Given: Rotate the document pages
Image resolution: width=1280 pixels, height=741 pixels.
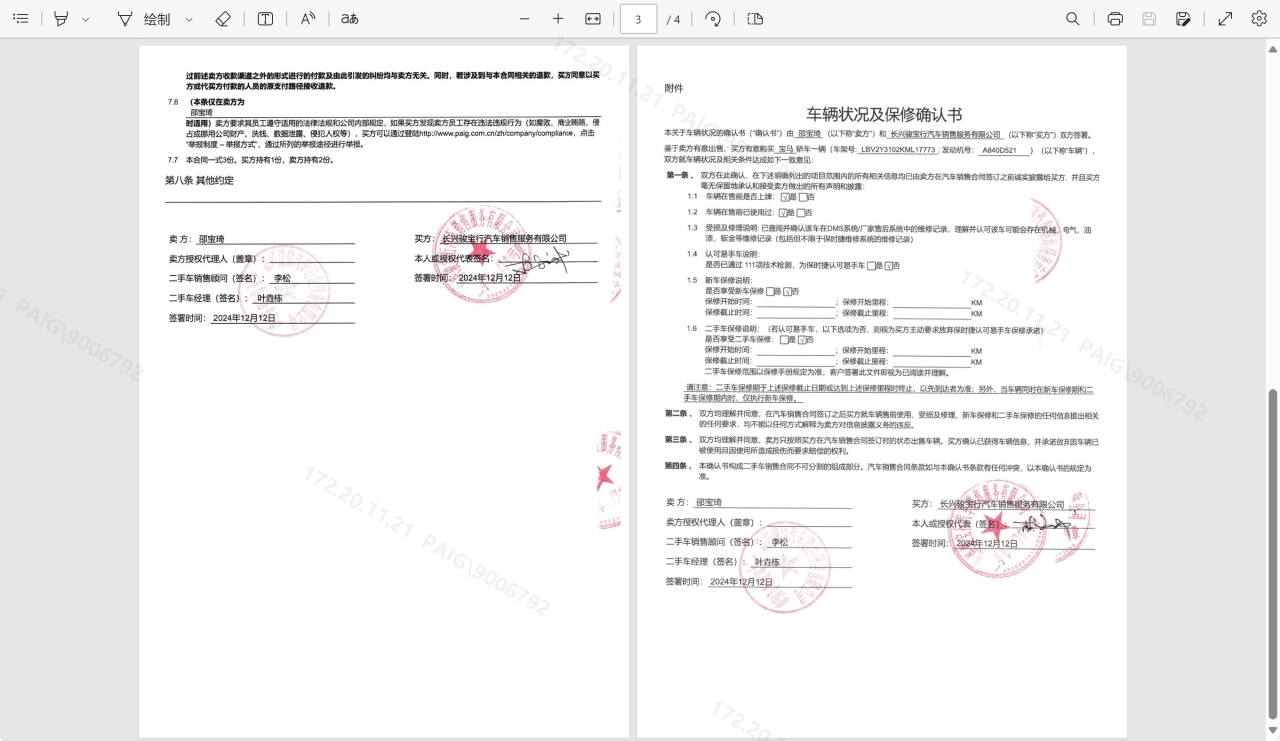Looking at the screenshot, I should coord(713,19).
